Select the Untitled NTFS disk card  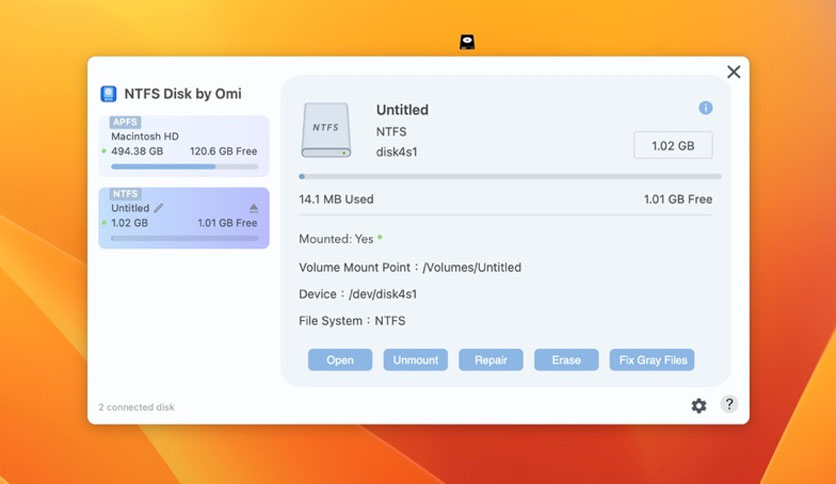pyautogui.click(x=184, y=218)
